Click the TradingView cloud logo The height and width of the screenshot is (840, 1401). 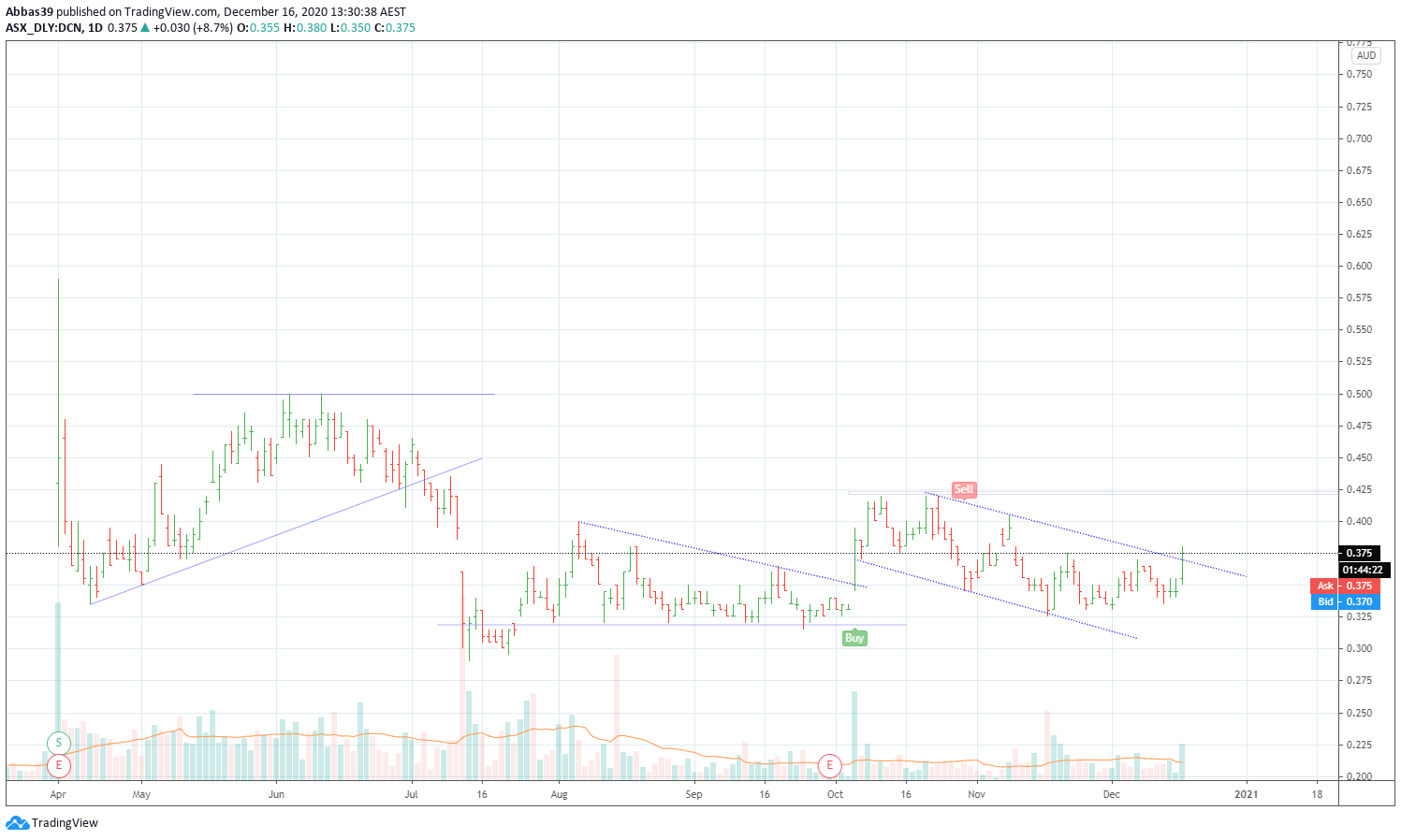[x=17, y=823]
